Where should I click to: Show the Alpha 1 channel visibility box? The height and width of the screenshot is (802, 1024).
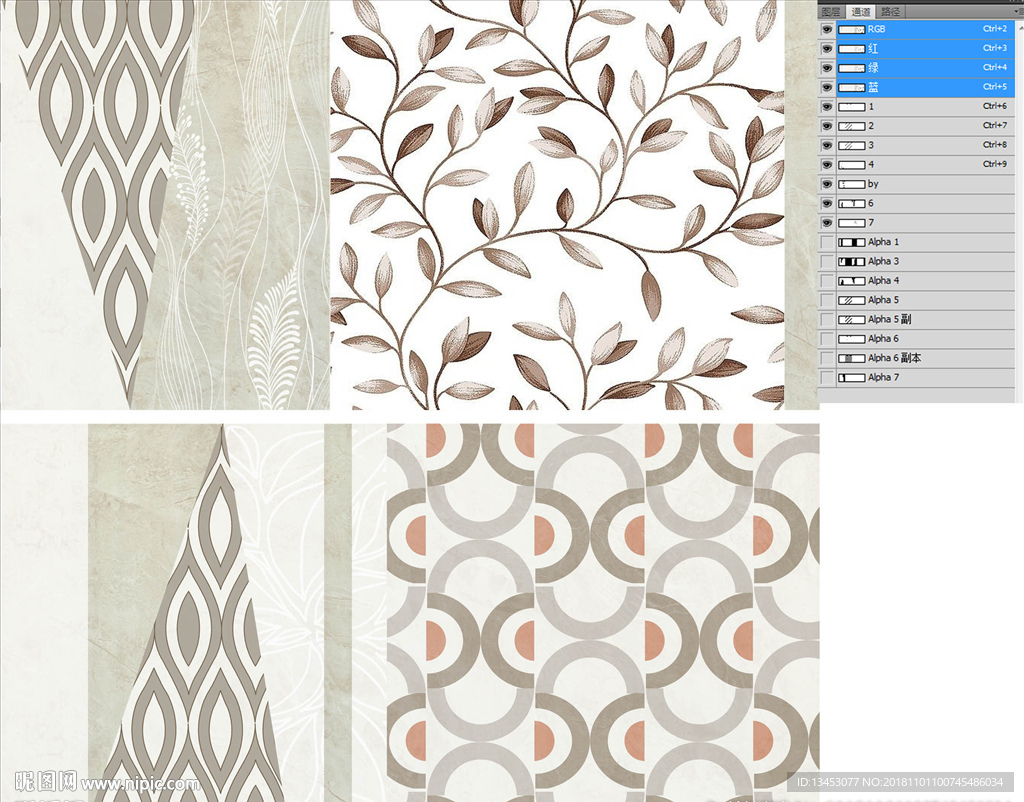point(827,242)
